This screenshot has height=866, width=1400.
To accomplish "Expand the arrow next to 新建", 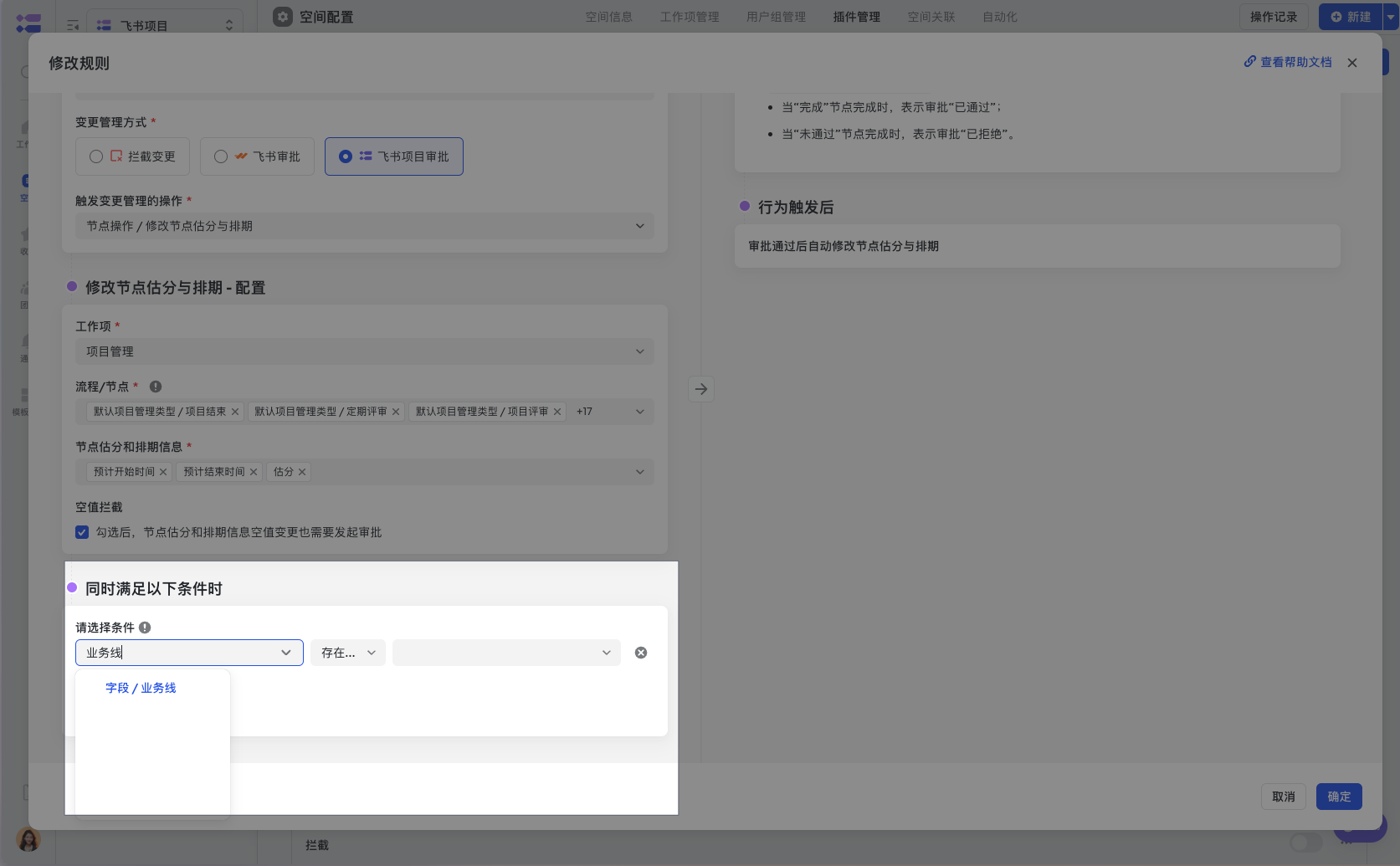I will click(x=1391, y=17).
